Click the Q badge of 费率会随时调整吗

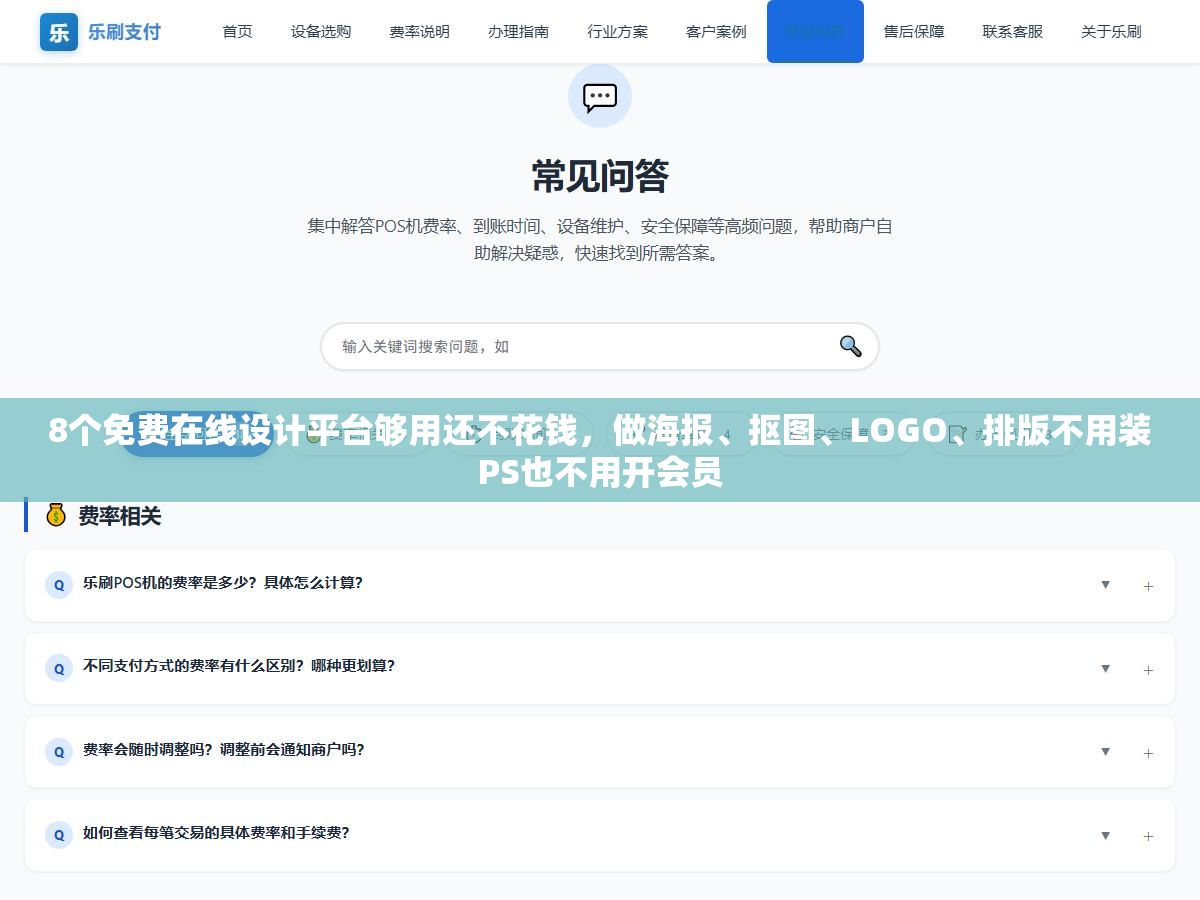coord(59,752)
